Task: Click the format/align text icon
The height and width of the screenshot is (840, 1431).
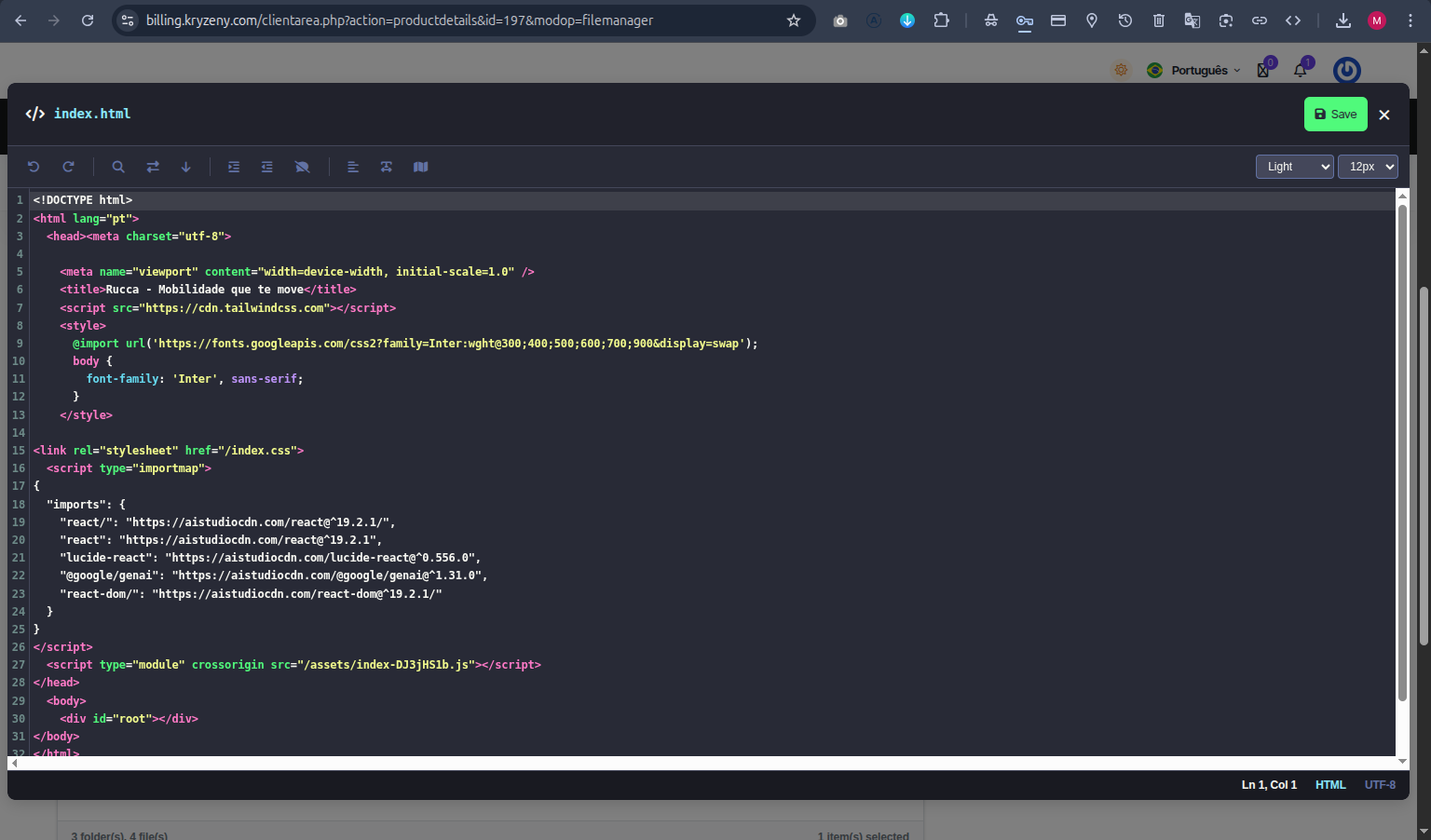Action: (353, 167)
